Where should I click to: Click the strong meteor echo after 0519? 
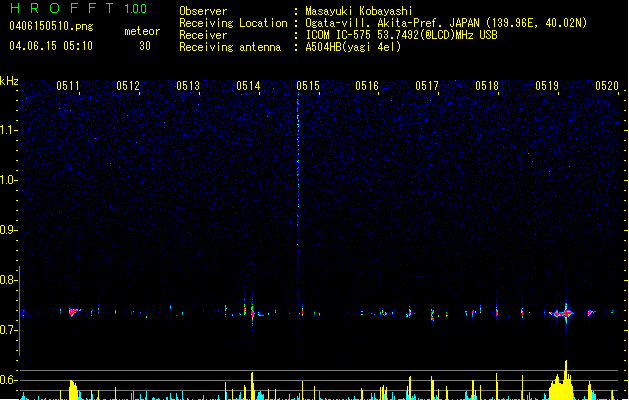pyautogui.click(x=562, y=313)
